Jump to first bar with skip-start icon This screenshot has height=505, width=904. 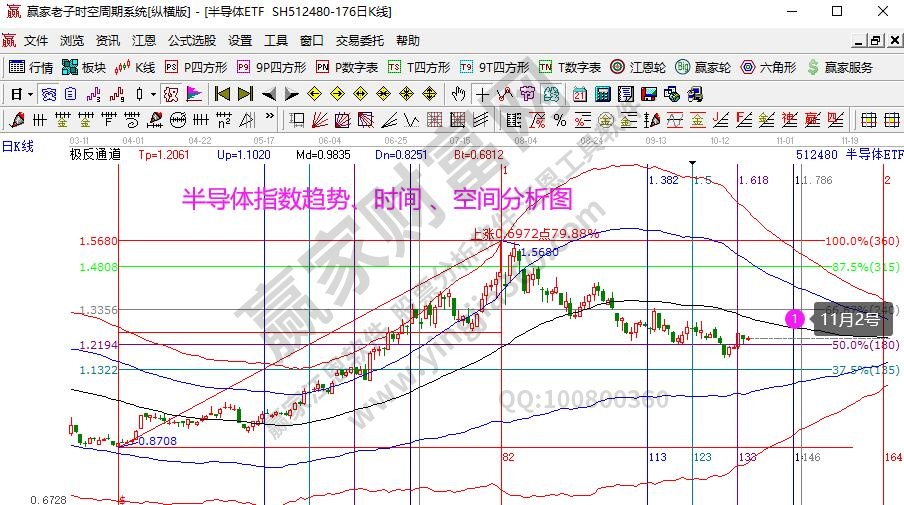(x=222, y=94)
